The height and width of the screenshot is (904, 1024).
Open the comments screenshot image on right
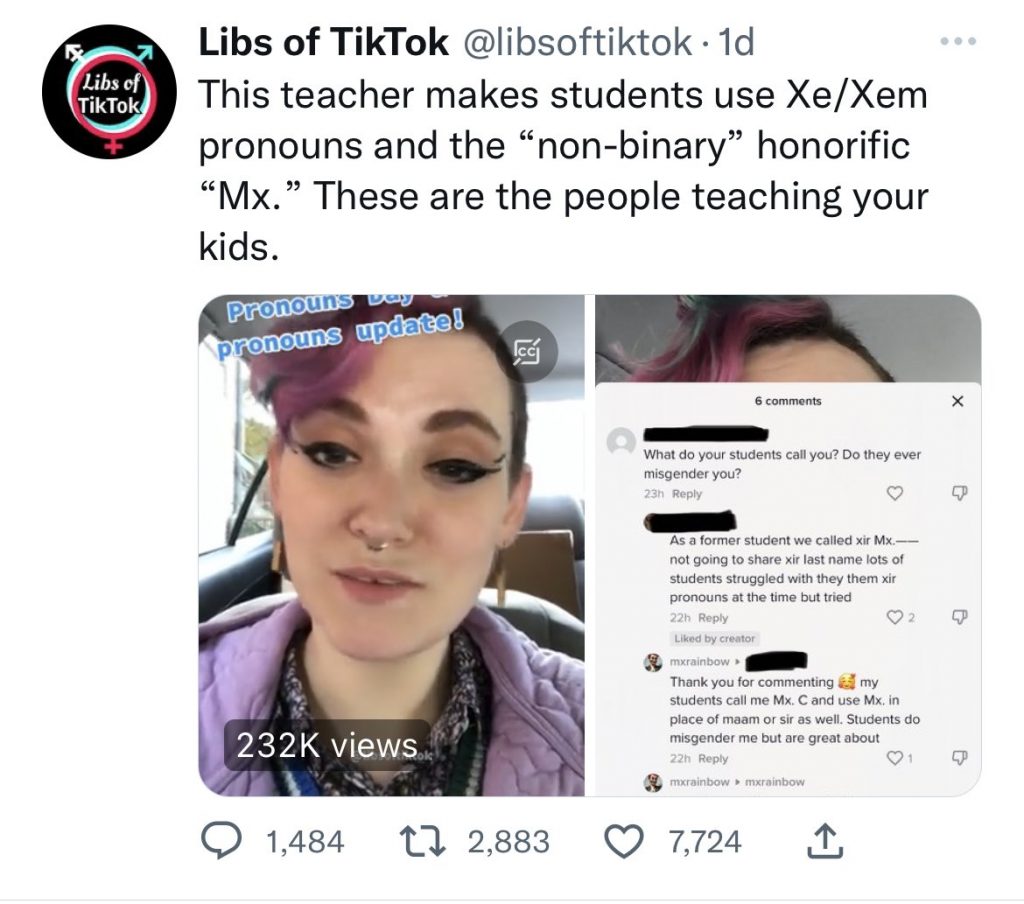(x=788, y=545)
